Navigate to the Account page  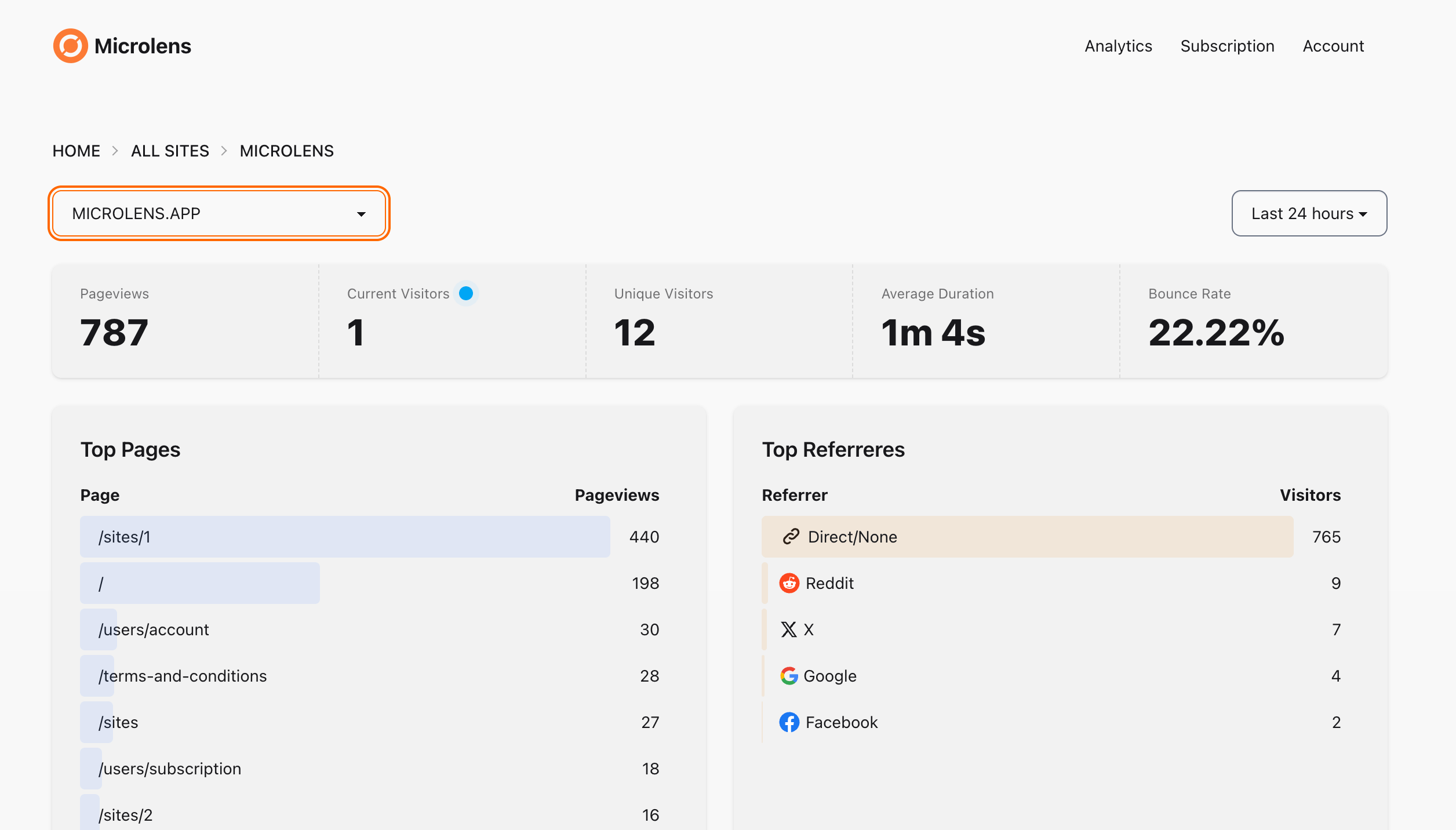pos(1333,46)
